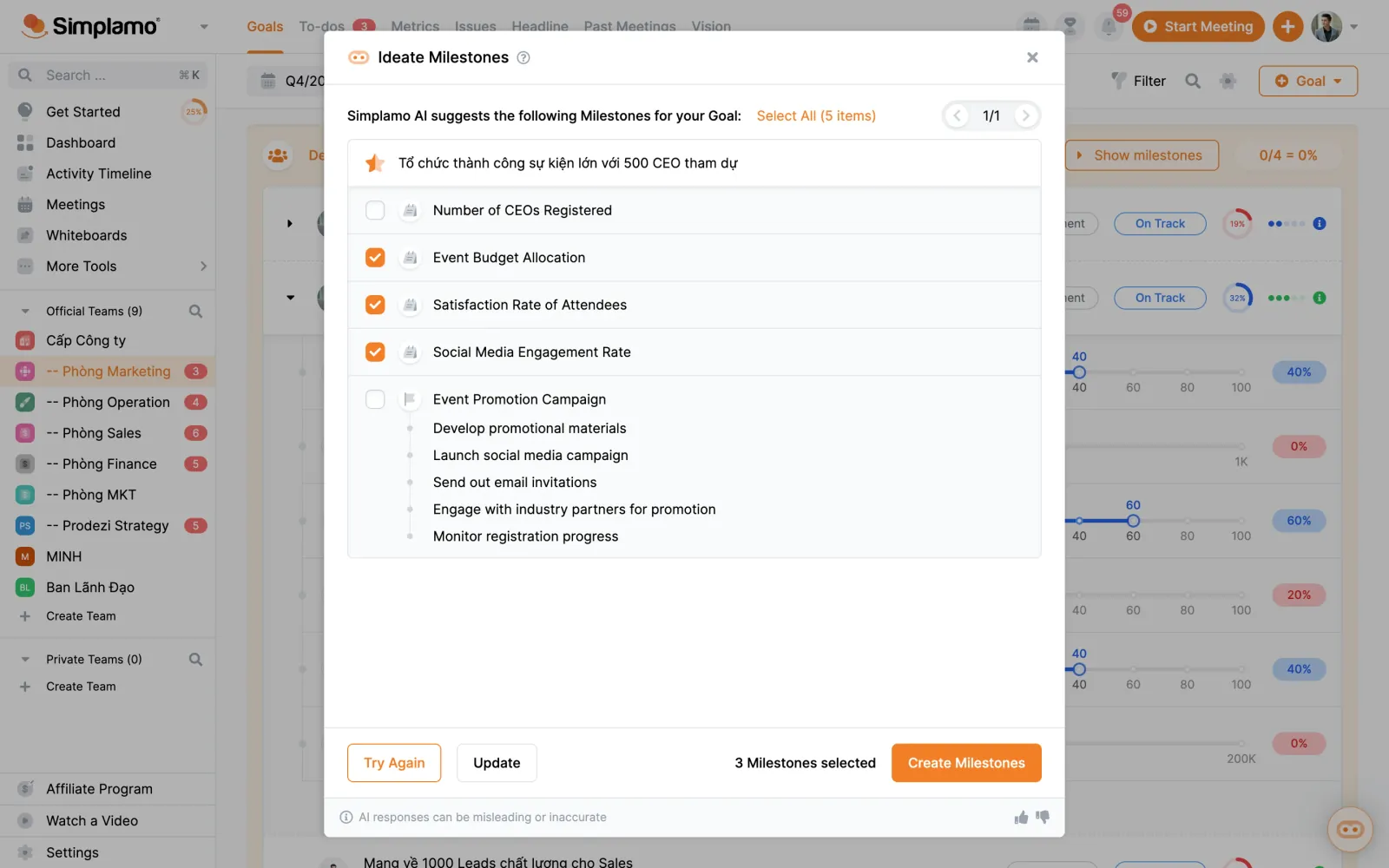The height and width of the screenshot is (868, 1389).
Task: Search Private Teams magnifier icon
Action: coord(195,660)
